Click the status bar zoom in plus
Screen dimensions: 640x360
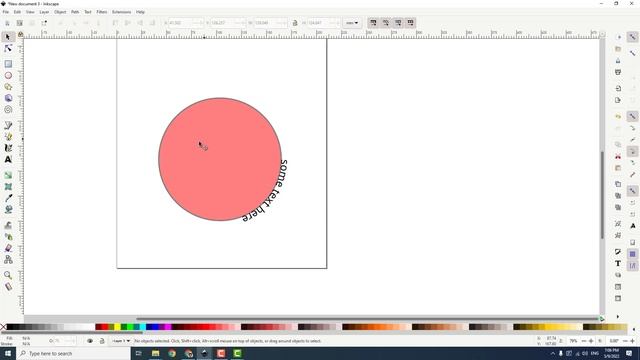591,341
